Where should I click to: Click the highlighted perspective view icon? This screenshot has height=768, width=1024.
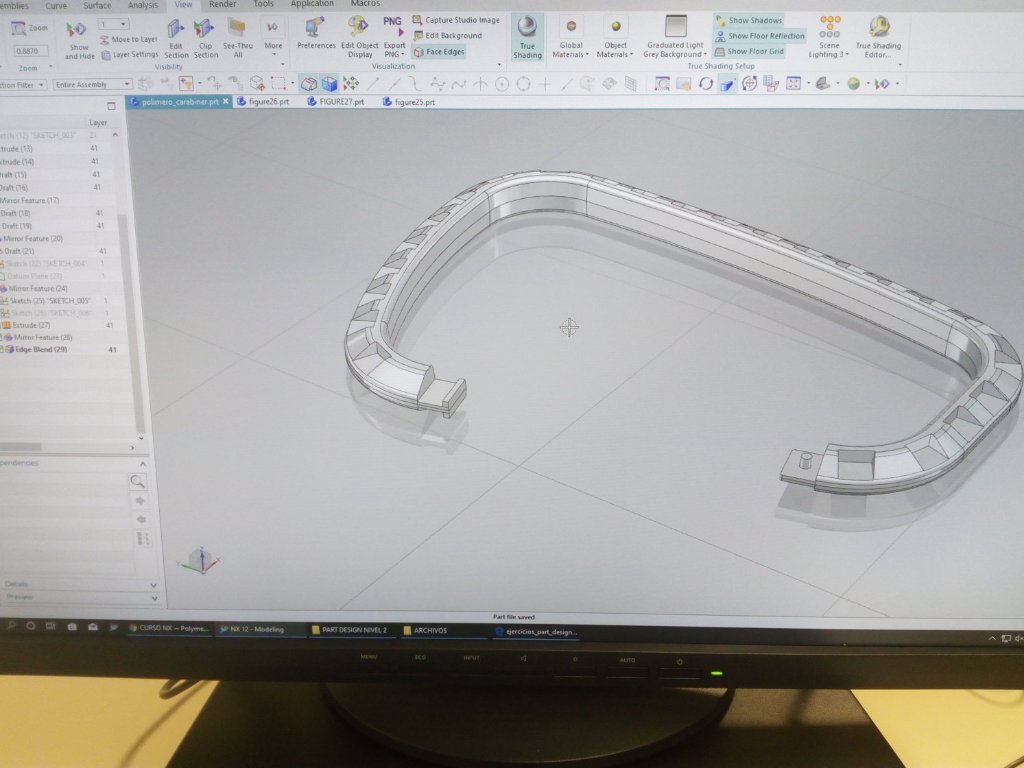[x=727, y=84]
